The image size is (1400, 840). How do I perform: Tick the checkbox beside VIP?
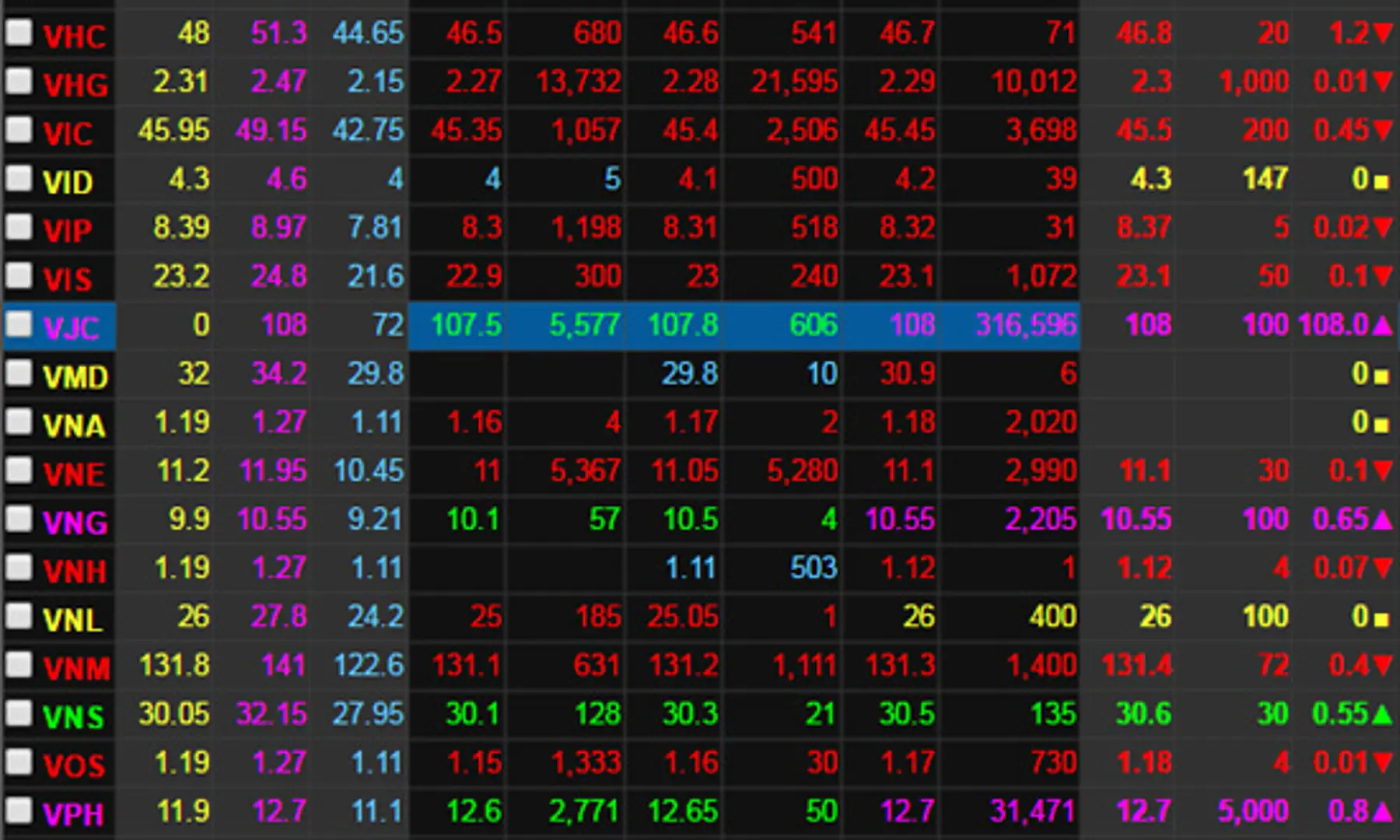pyautogui.click(x=19, y=227)
